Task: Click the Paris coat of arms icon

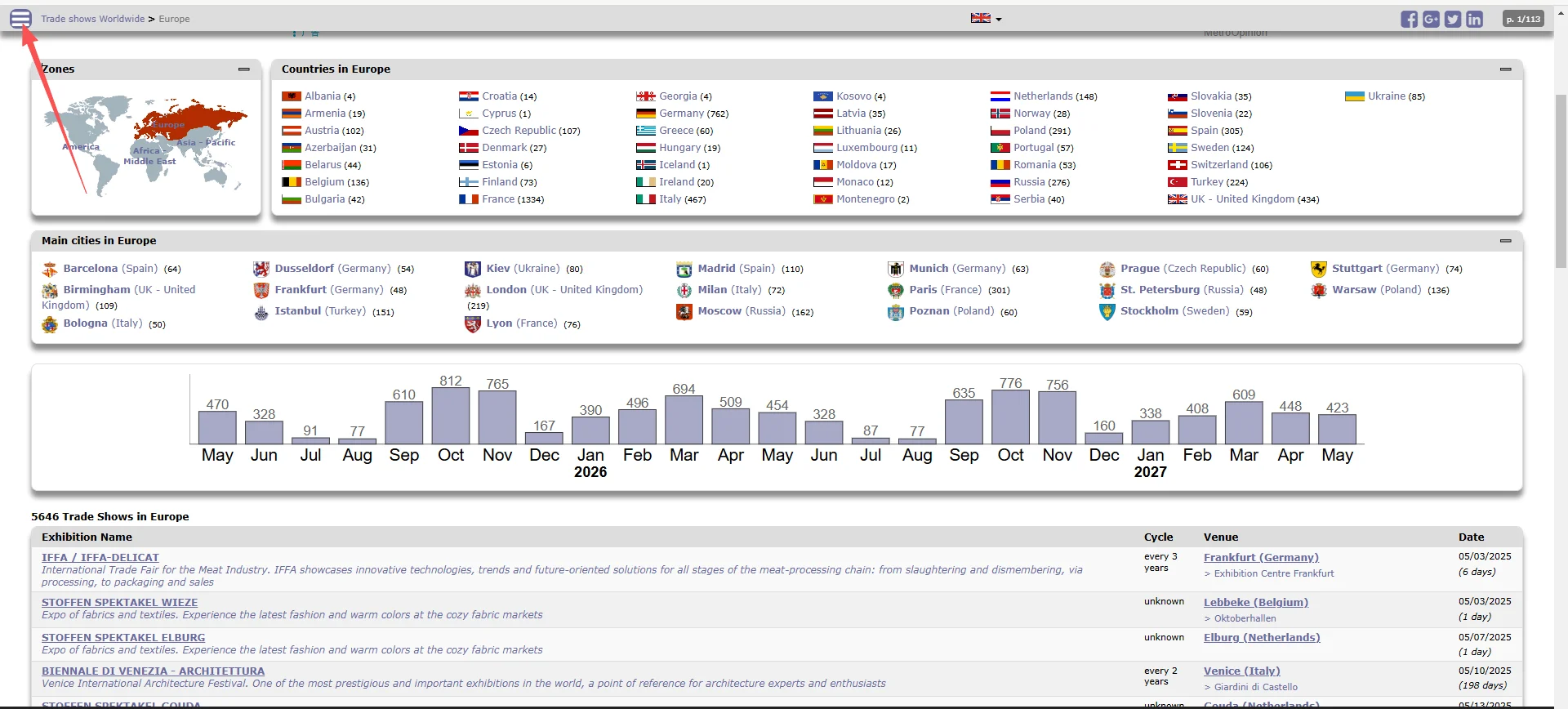Action: 896,291
